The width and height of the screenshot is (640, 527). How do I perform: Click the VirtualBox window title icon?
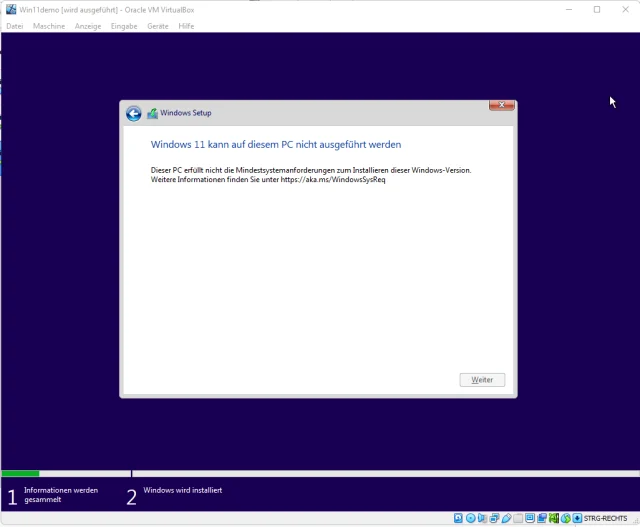coord(11,9)
